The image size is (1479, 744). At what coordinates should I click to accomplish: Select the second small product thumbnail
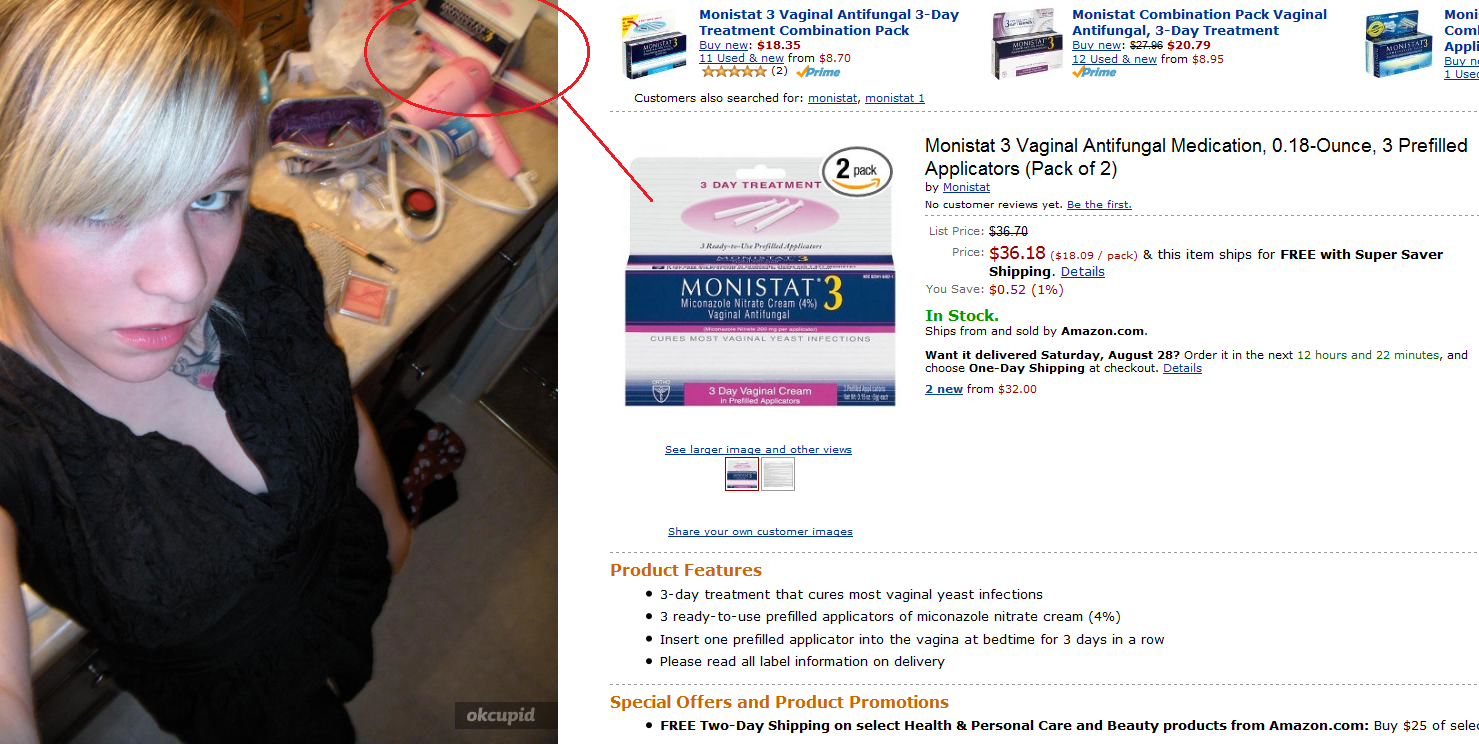click(778, 474)
